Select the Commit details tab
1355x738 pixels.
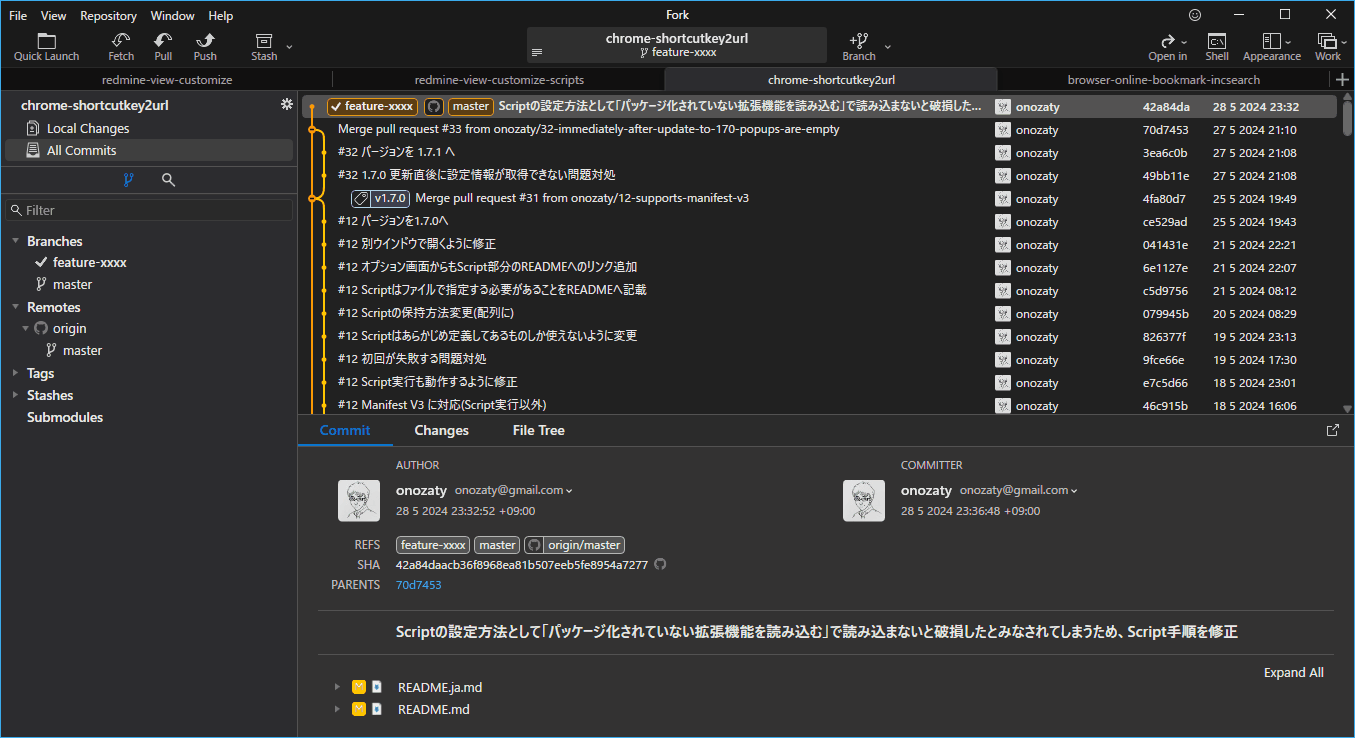[x=345, y=430]
